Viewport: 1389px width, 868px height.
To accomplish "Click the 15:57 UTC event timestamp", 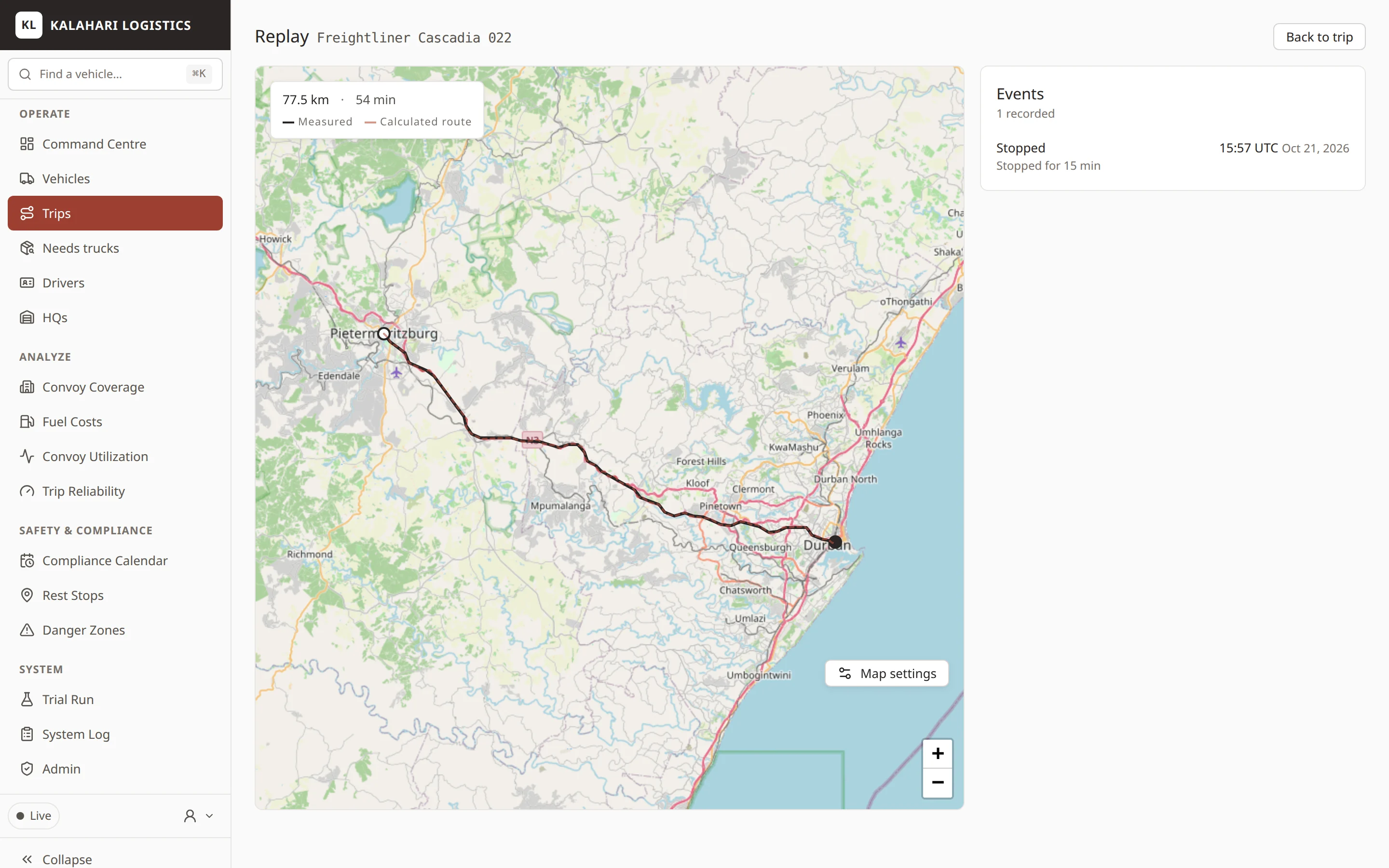I will [x=1248, y=148].
